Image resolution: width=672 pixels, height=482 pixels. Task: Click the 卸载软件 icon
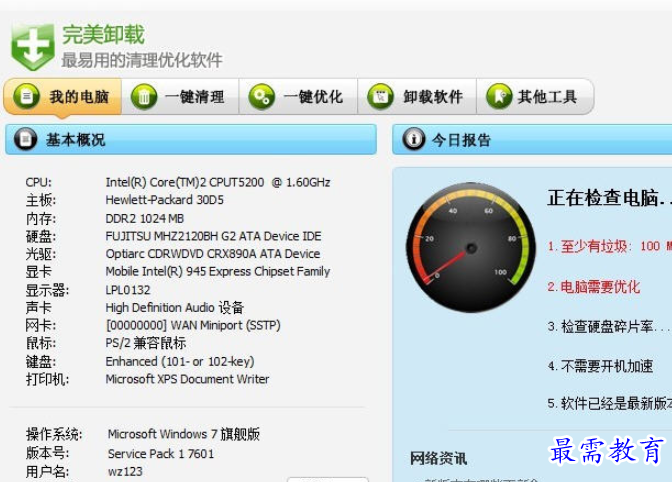[380, 97]
